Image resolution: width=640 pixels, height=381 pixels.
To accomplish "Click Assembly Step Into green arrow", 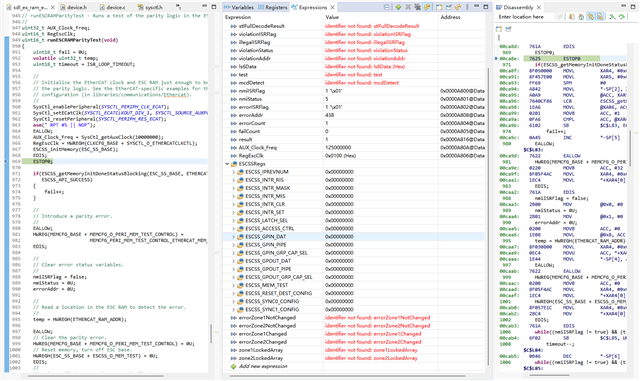I will (612, 17).
